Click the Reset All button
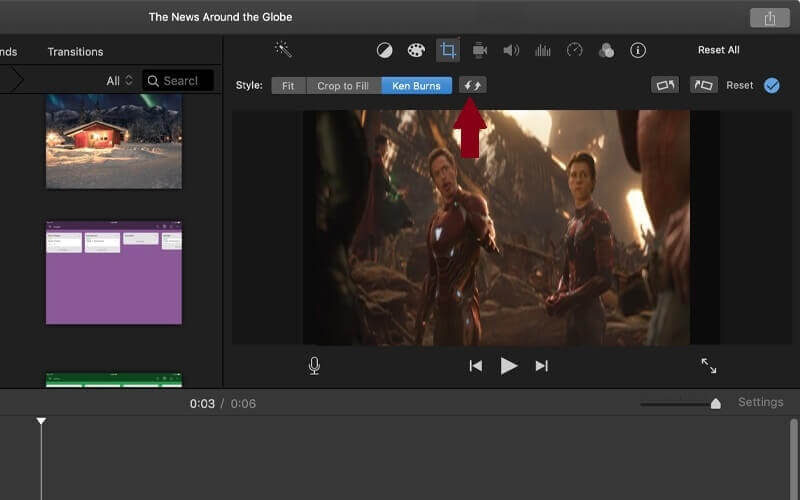 [718, 50]
